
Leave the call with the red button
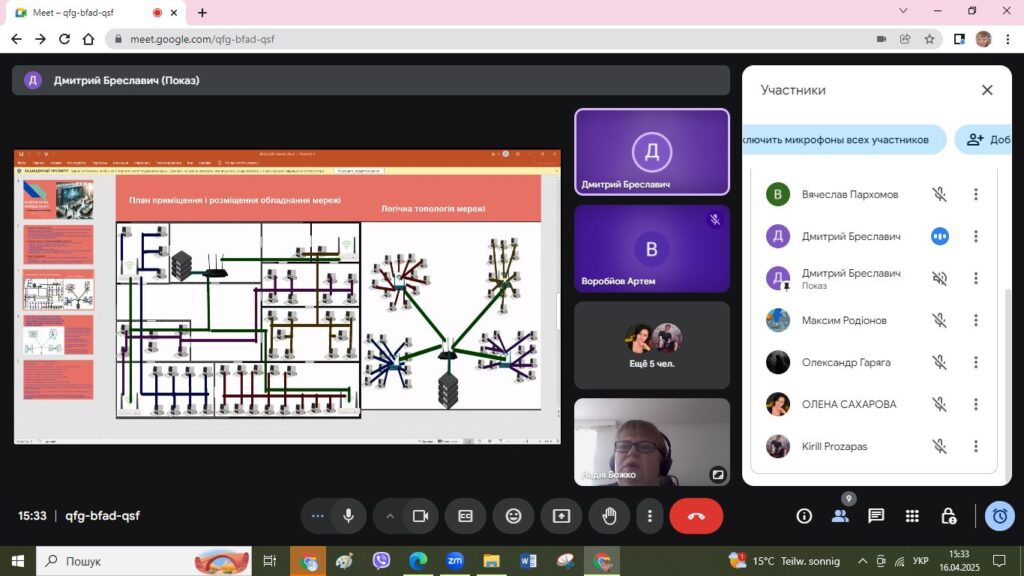click(696, 516)
